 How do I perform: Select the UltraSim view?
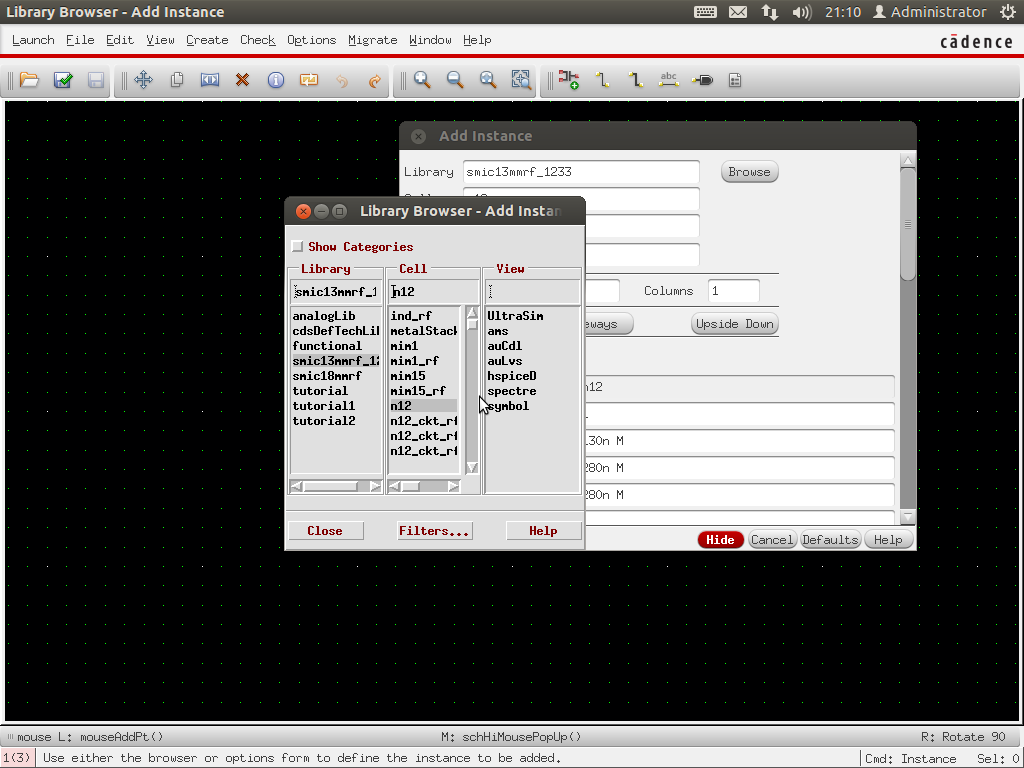(x=515, y=315)
